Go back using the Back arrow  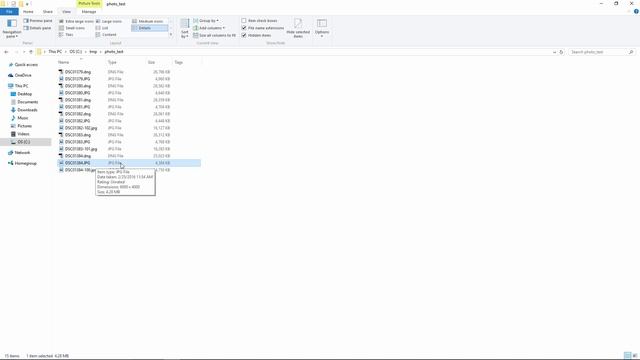[6, 52]
